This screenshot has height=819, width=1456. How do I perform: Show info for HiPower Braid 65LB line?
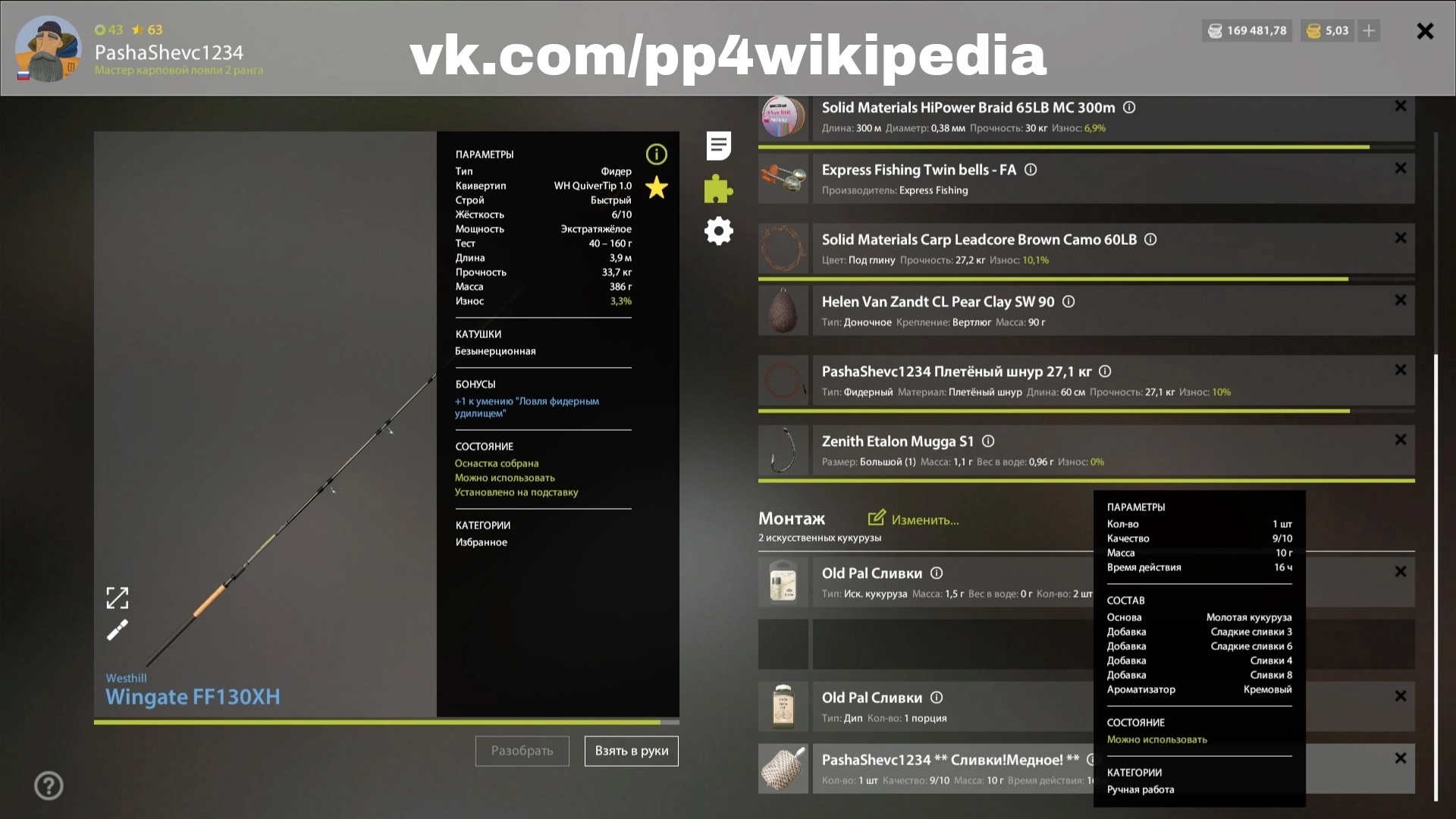click(1128, 108)
